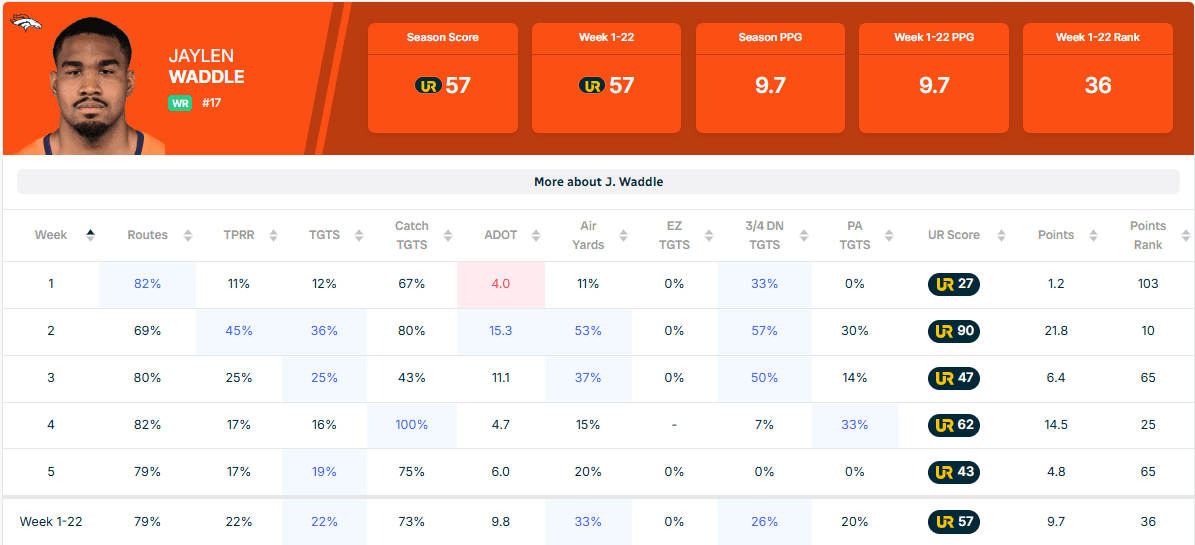
Task: Click UR logo in Season Score card
Action: click(x=428, y=85)
